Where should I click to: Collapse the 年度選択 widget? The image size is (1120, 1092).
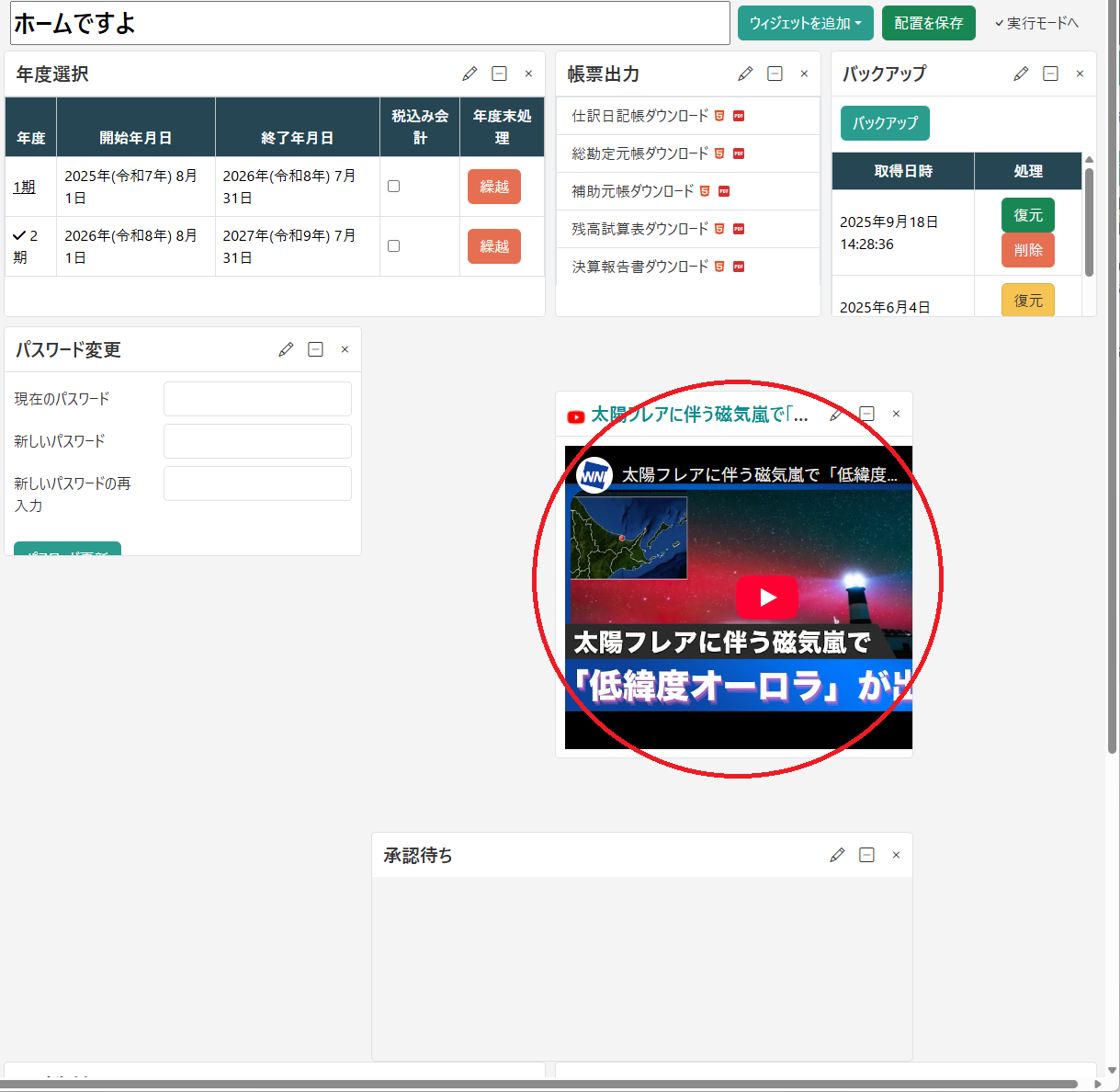pos(499,74)
